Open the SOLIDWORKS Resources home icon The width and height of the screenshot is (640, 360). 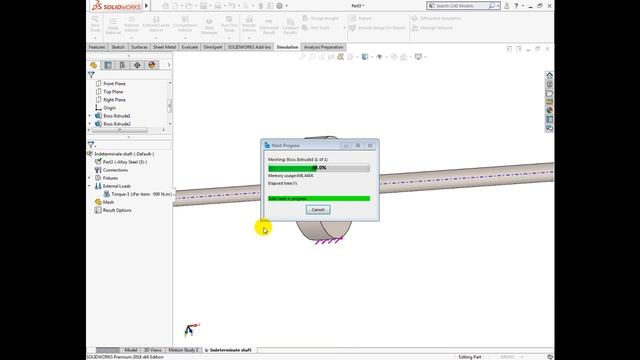tap(549, 75)
